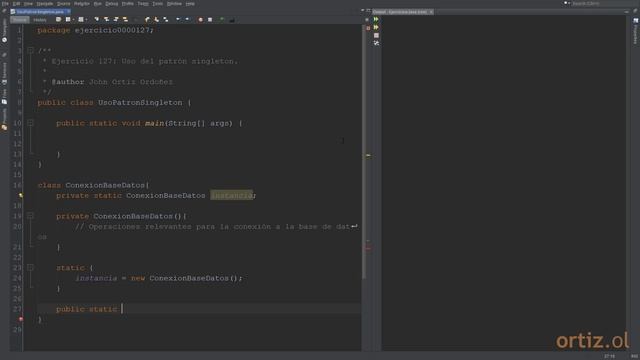Select the Output window tab

pyautogui.click(x=402, y=12)
